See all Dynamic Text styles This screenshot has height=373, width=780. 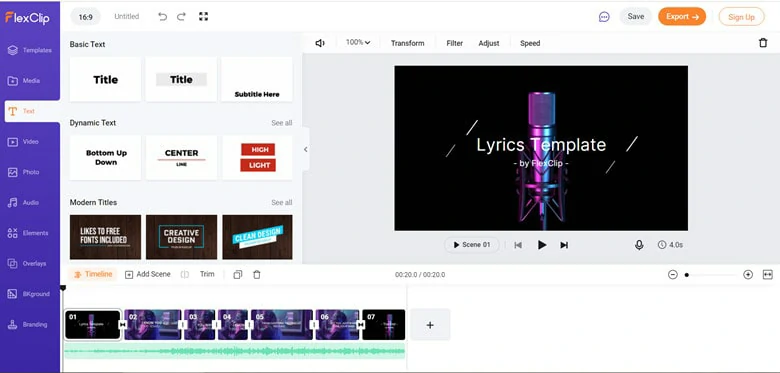(x=282, y=123)
